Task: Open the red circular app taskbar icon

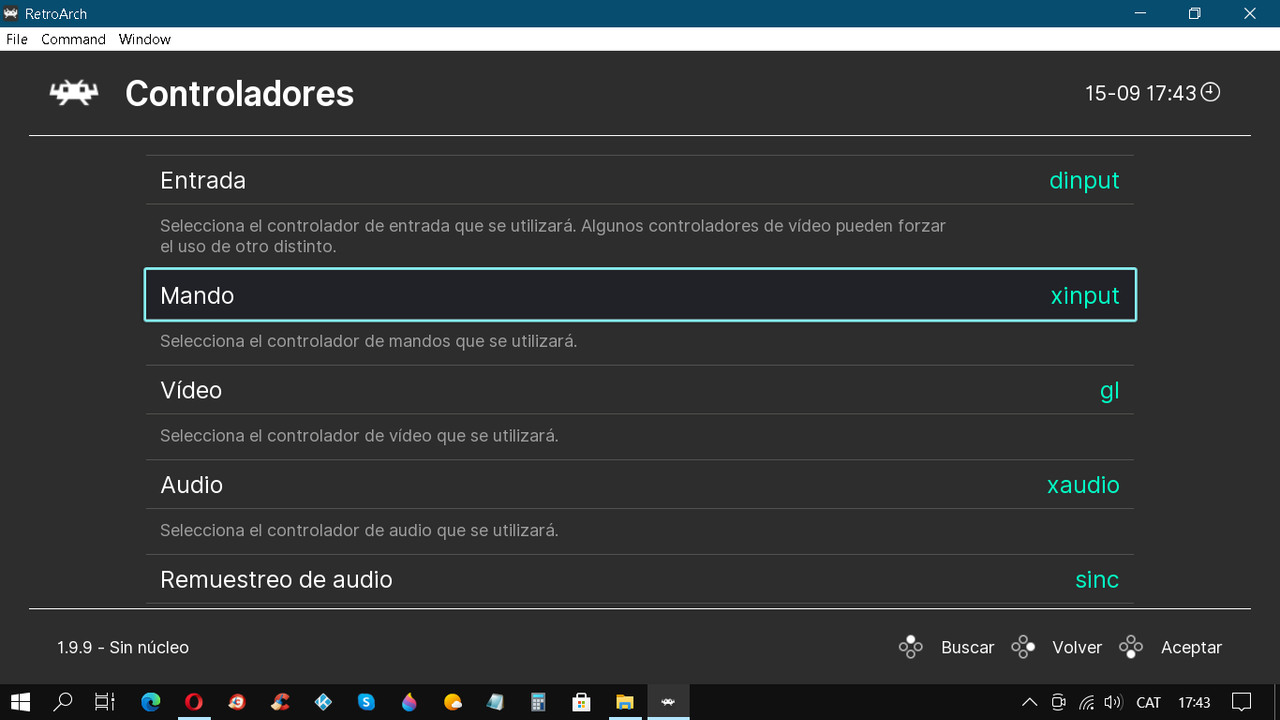Action: tap(237, 702)
